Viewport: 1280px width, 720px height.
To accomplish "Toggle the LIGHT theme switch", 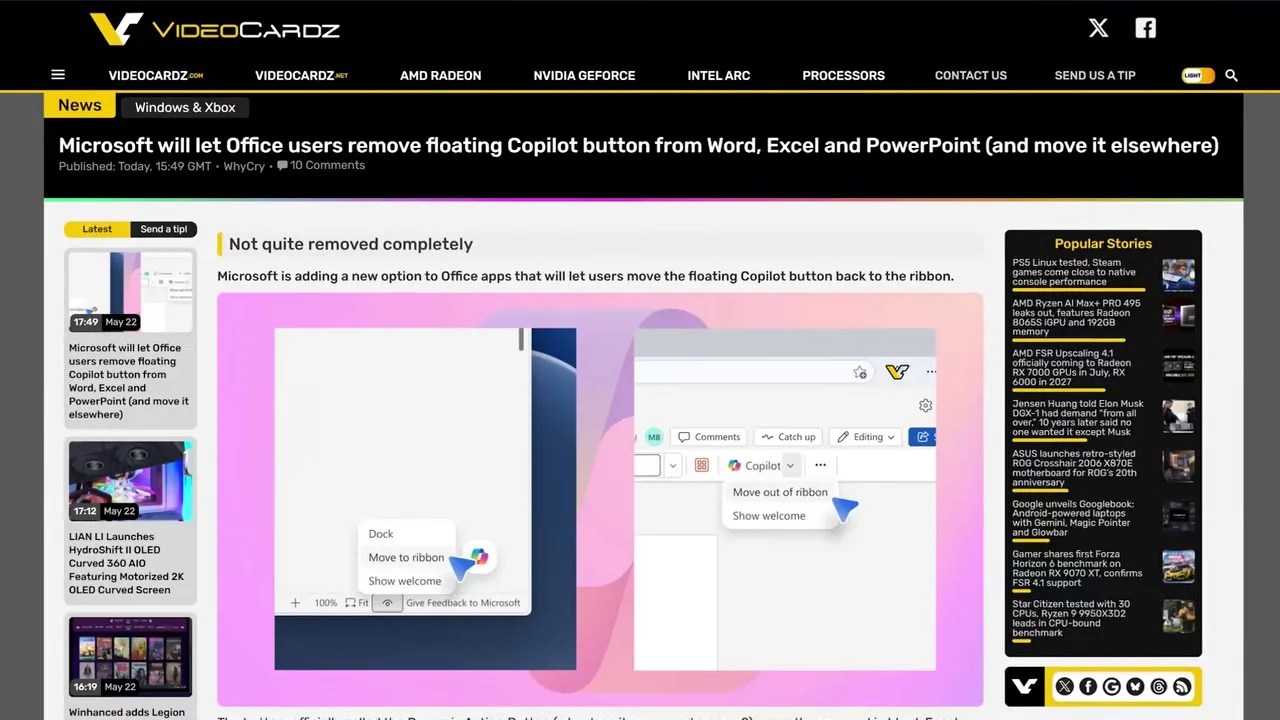I will tap(1198, 75).
